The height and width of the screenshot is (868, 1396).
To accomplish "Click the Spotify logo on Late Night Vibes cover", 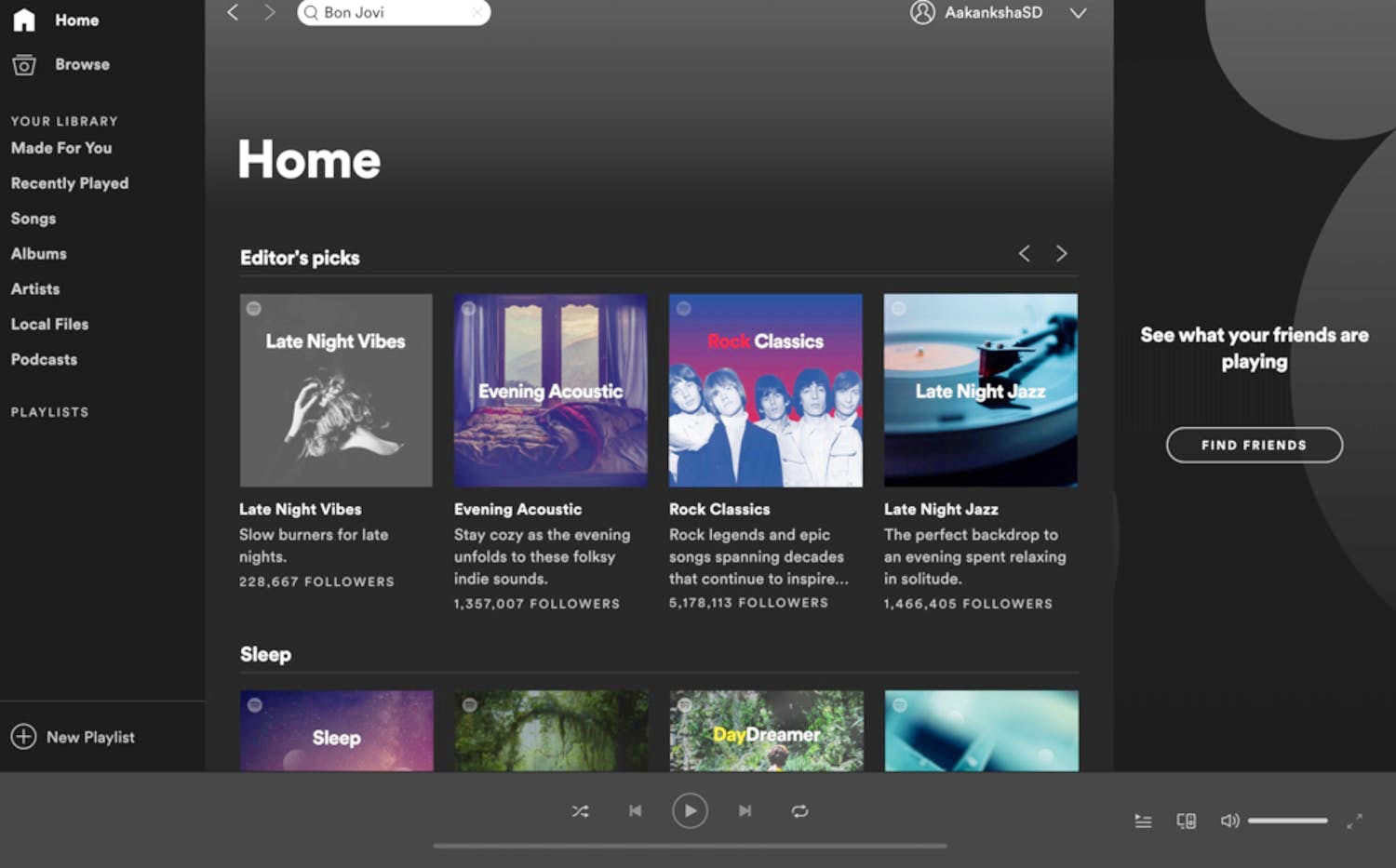I will (253, 308).
